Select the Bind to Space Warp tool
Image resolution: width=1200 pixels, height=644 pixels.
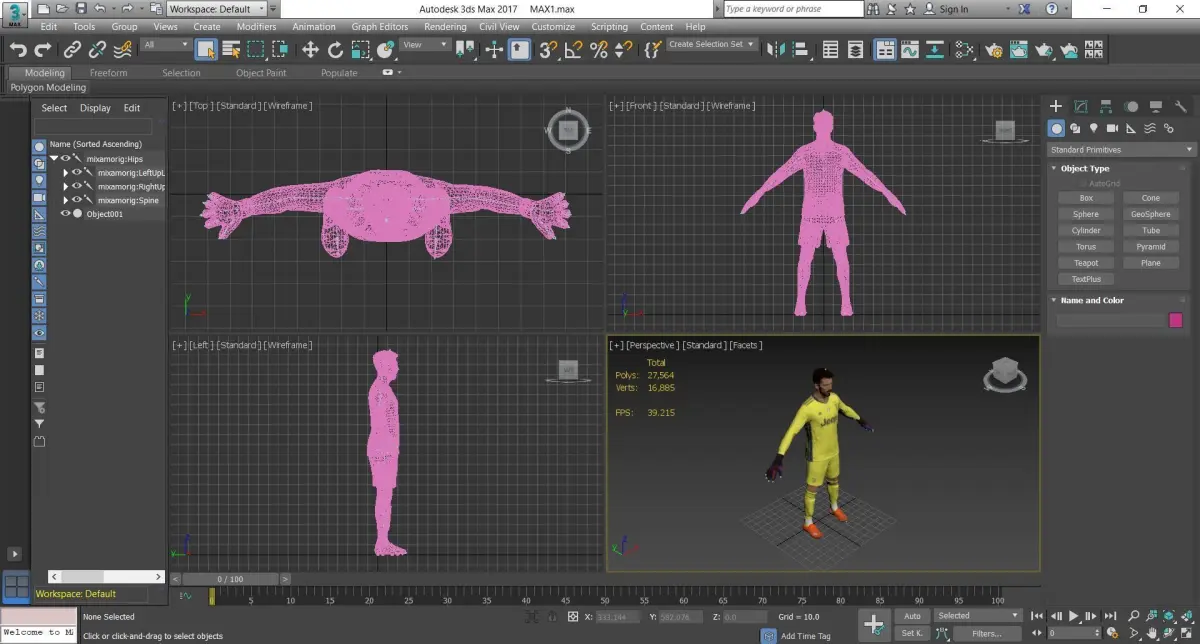(x=123, y=49)
